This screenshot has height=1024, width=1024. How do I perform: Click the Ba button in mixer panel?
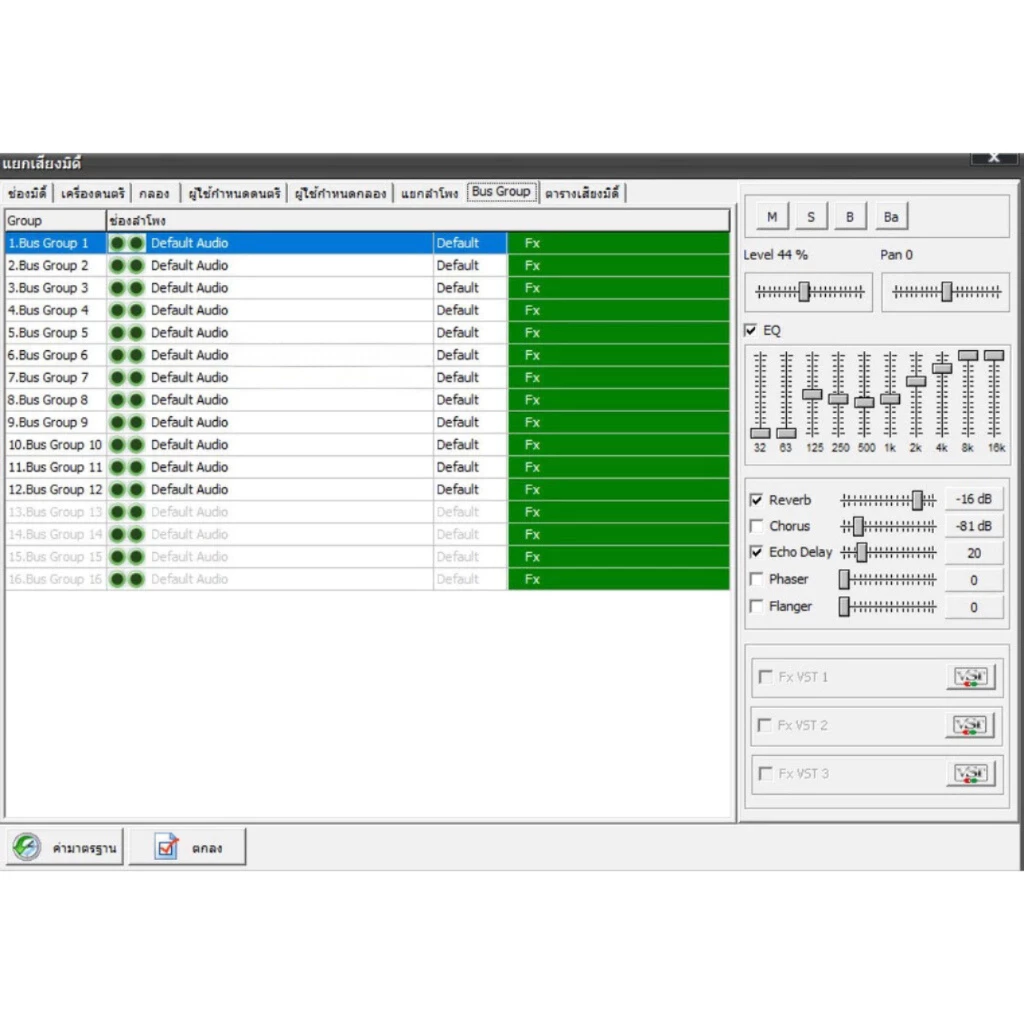[x=891, y=217]
